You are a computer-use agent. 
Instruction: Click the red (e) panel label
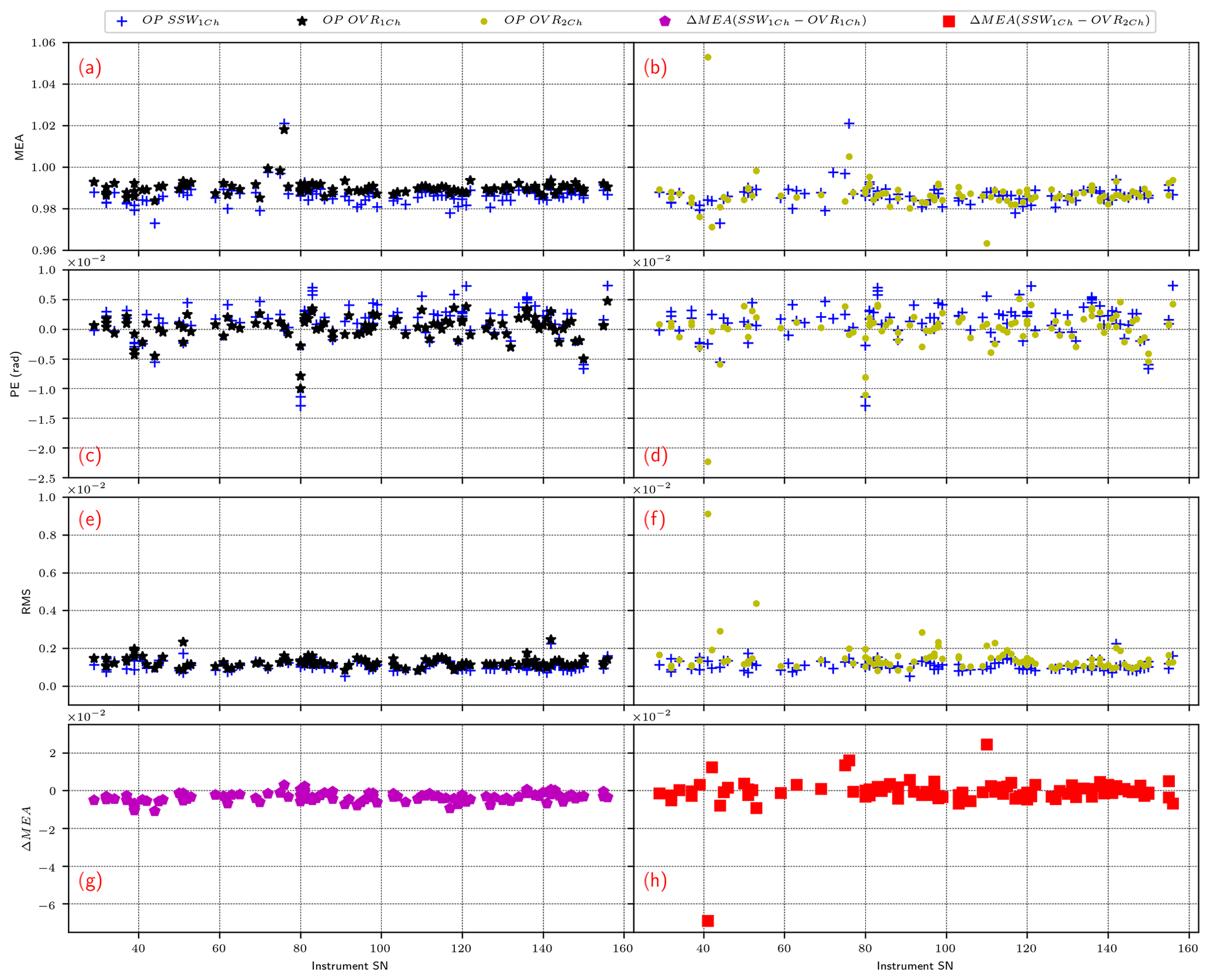[90, 519]
